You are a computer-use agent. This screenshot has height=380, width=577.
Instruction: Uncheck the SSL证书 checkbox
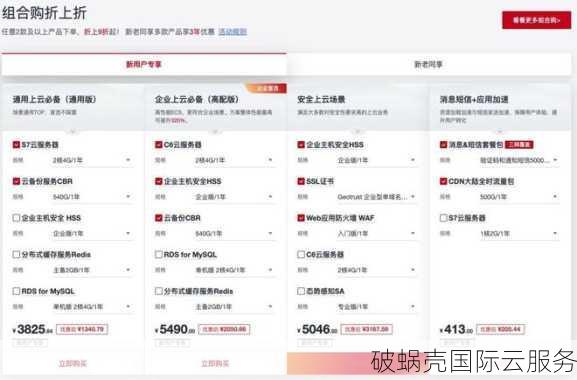tap(301, 181)
